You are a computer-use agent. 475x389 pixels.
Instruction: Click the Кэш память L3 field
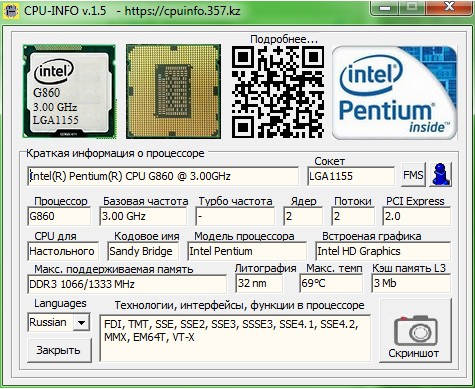click(x=411, y=283)
